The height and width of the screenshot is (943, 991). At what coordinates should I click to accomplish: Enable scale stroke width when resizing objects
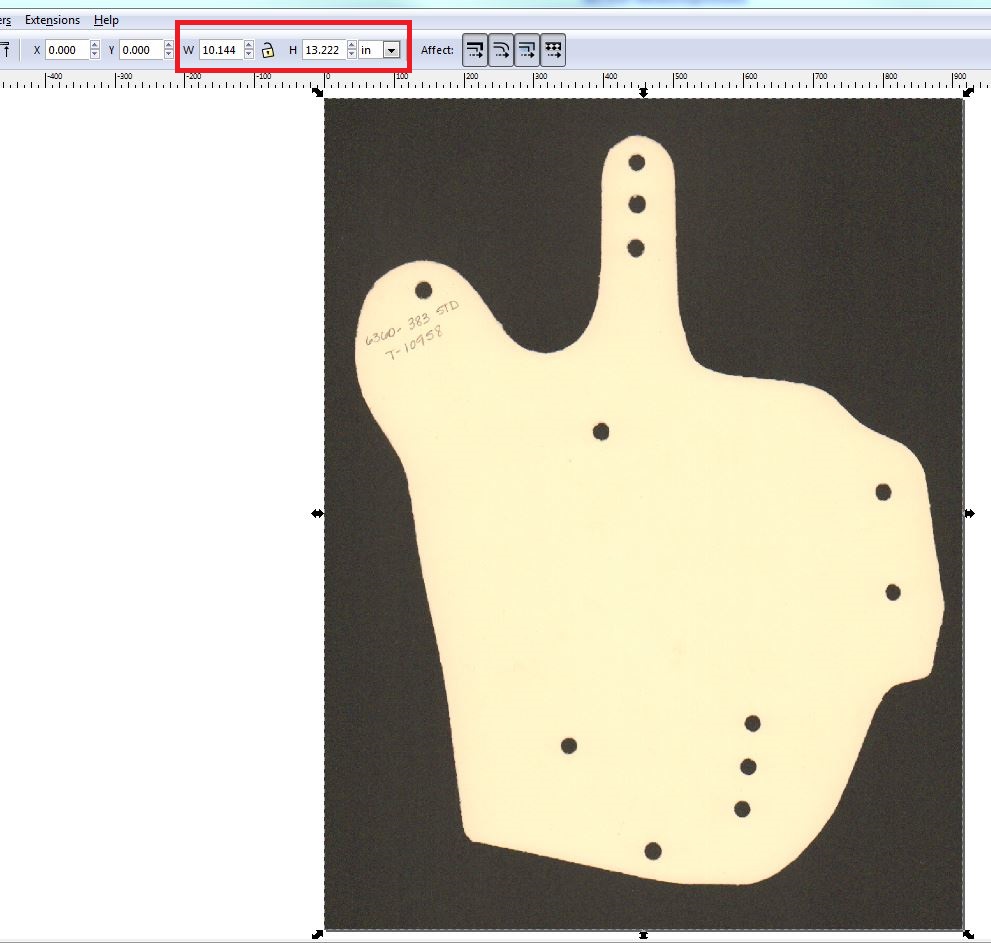point(474,50)
